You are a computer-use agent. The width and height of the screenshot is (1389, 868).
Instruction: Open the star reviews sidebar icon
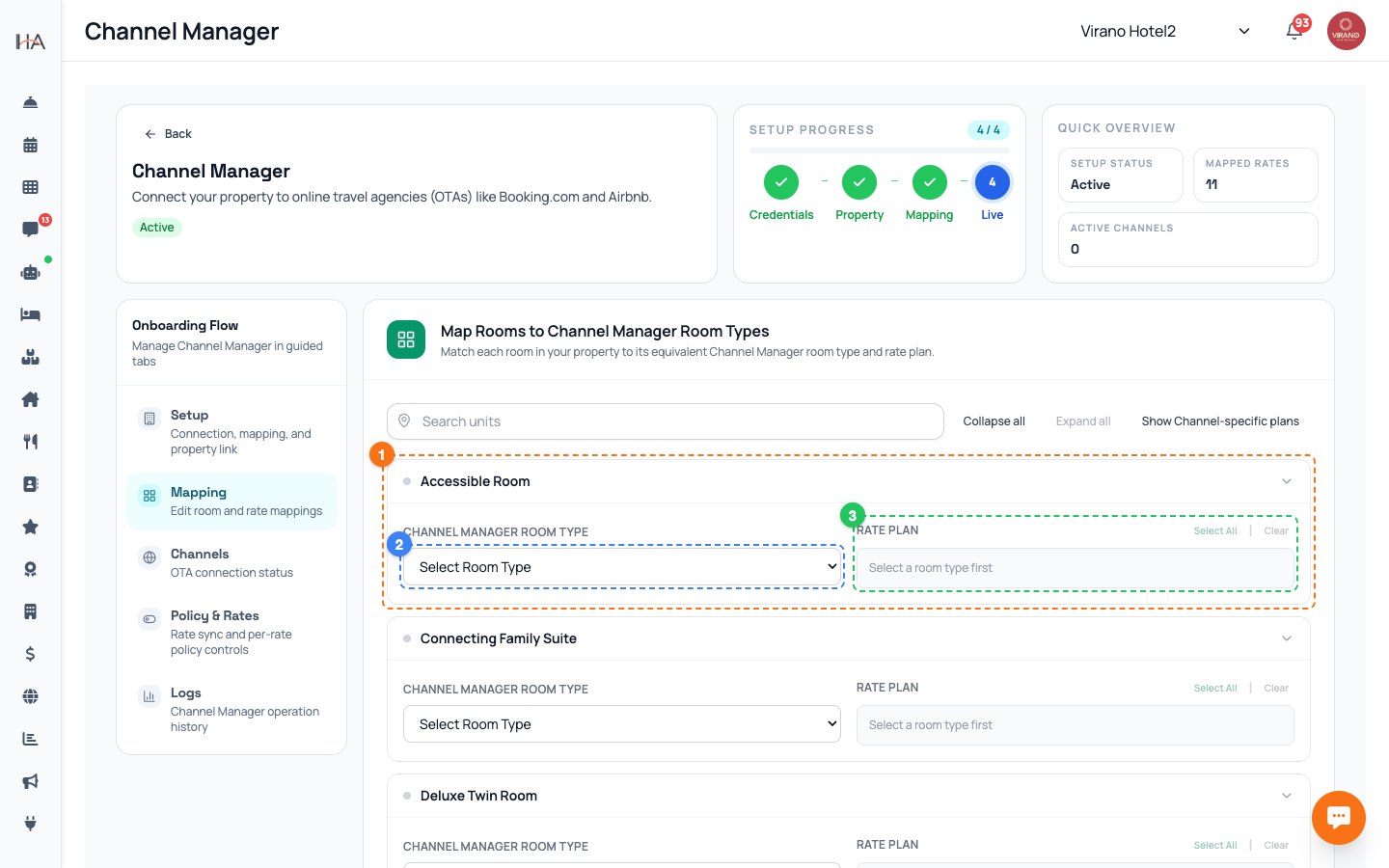coord(30,527)
